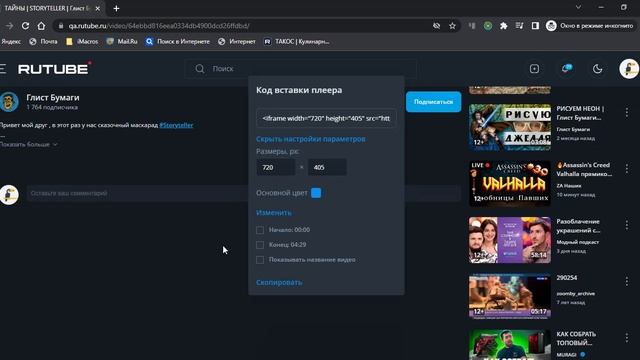Open the РИСУЮ ДЖЕДАЯ video thumbnail
The width and height of the screenshot is (640, 360).
click(x=510, y=127)
